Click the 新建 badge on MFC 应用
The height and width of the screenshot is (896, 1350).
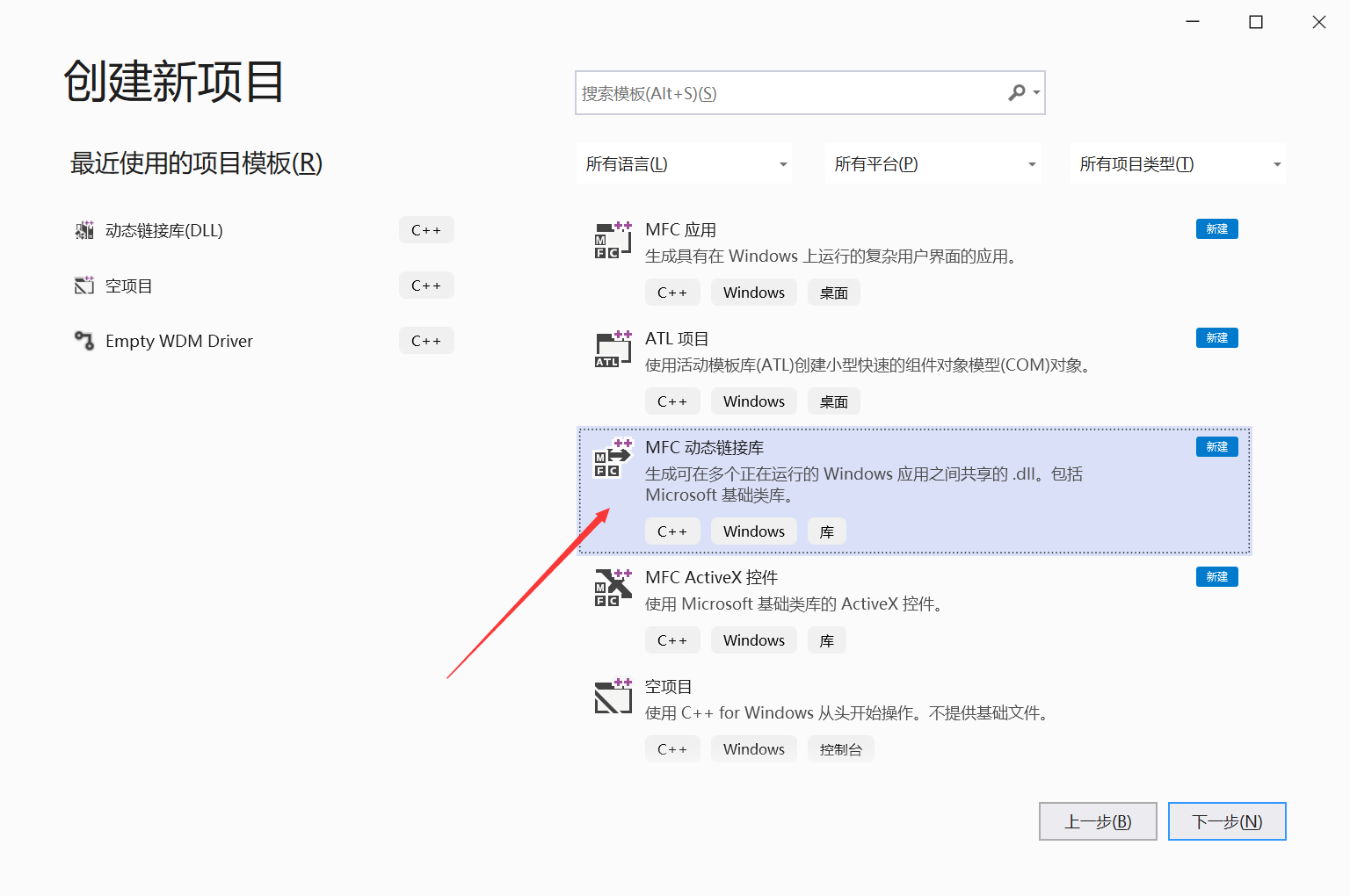pyautogui.click(x=1217, y=229)
